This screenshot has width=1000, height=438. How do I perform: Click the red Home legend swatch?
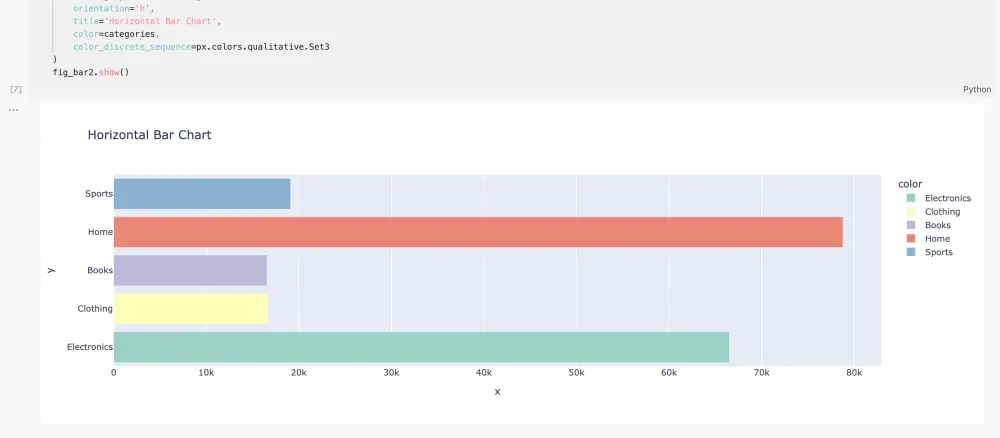[910, 239]
